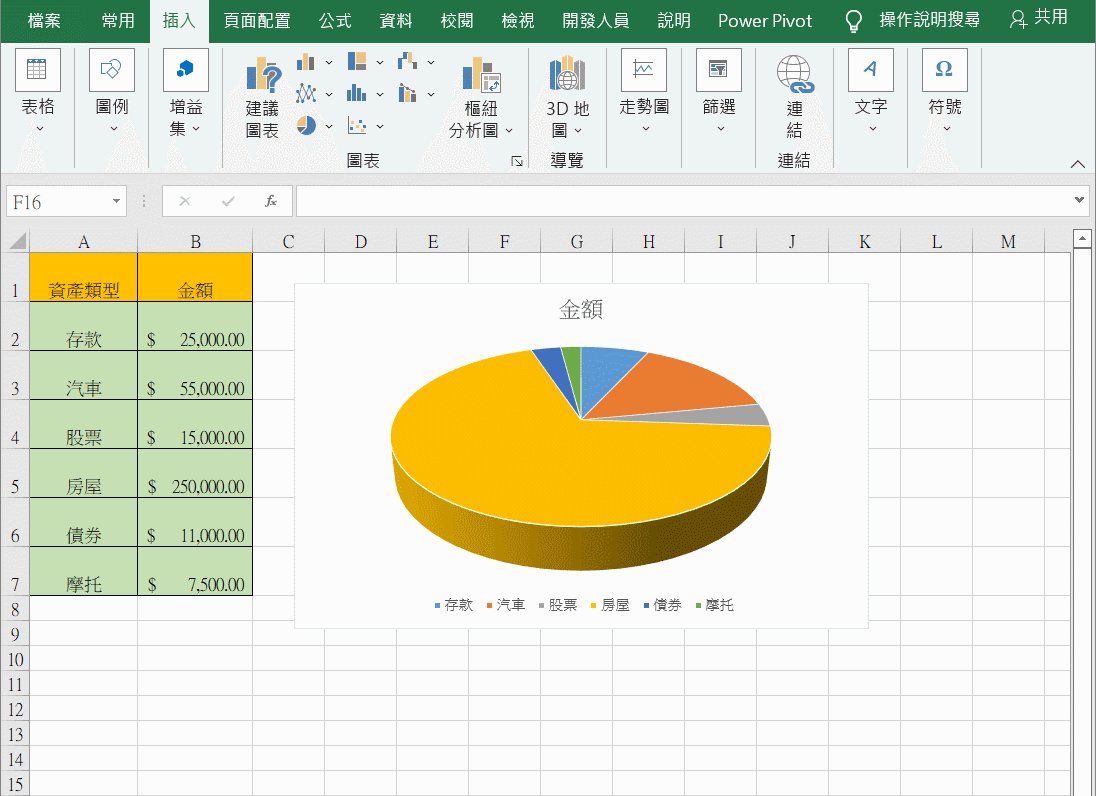Switch to the 校閱 Review tab
This screenshot has width=1096, height=796.
[456, 21]
